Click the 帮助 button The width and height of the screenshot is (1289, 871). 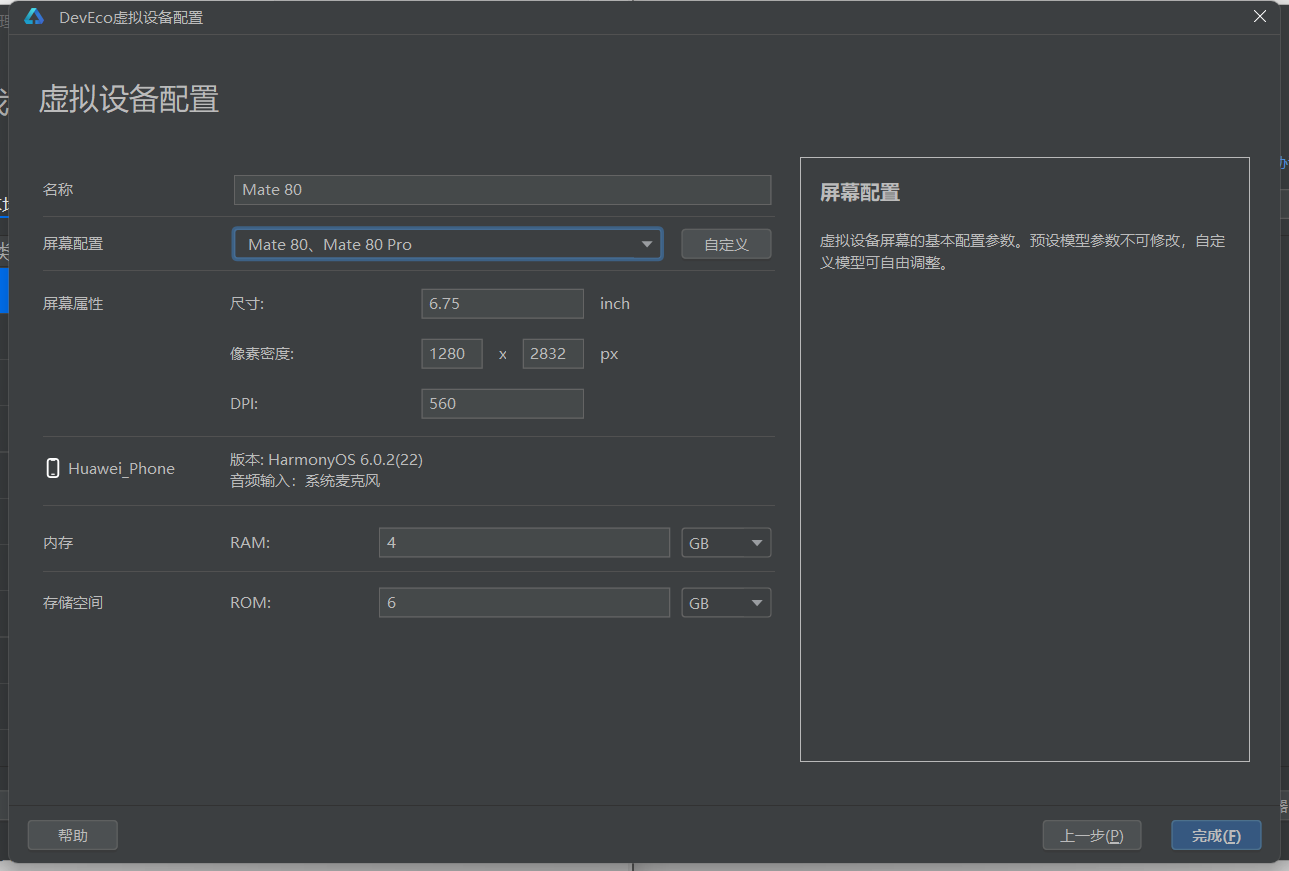[x=73, y=835]
